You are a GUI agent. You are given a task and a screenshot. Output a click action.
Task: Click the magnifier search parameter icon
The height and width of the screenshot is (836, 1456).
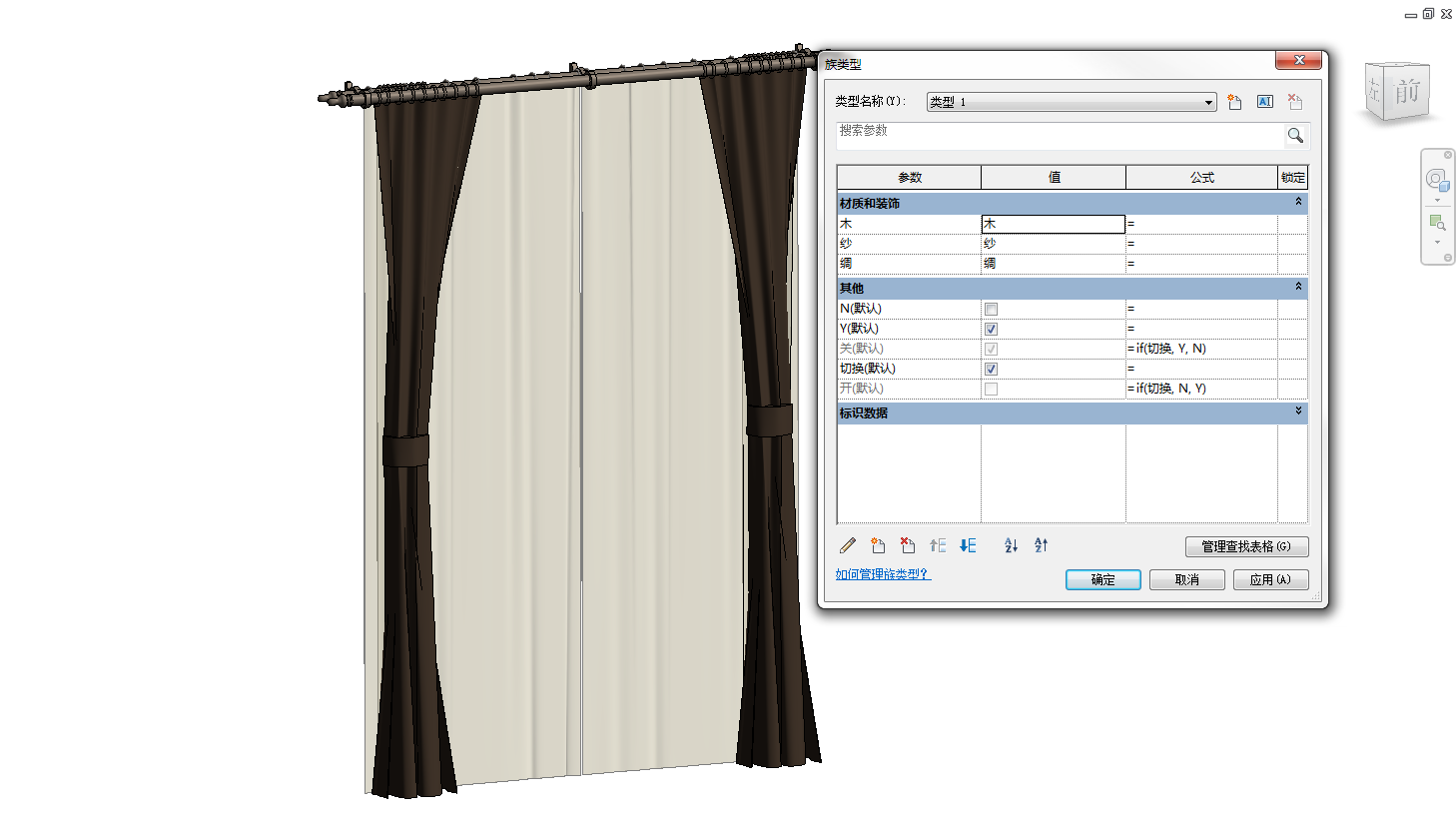(x=1295, y=136)
